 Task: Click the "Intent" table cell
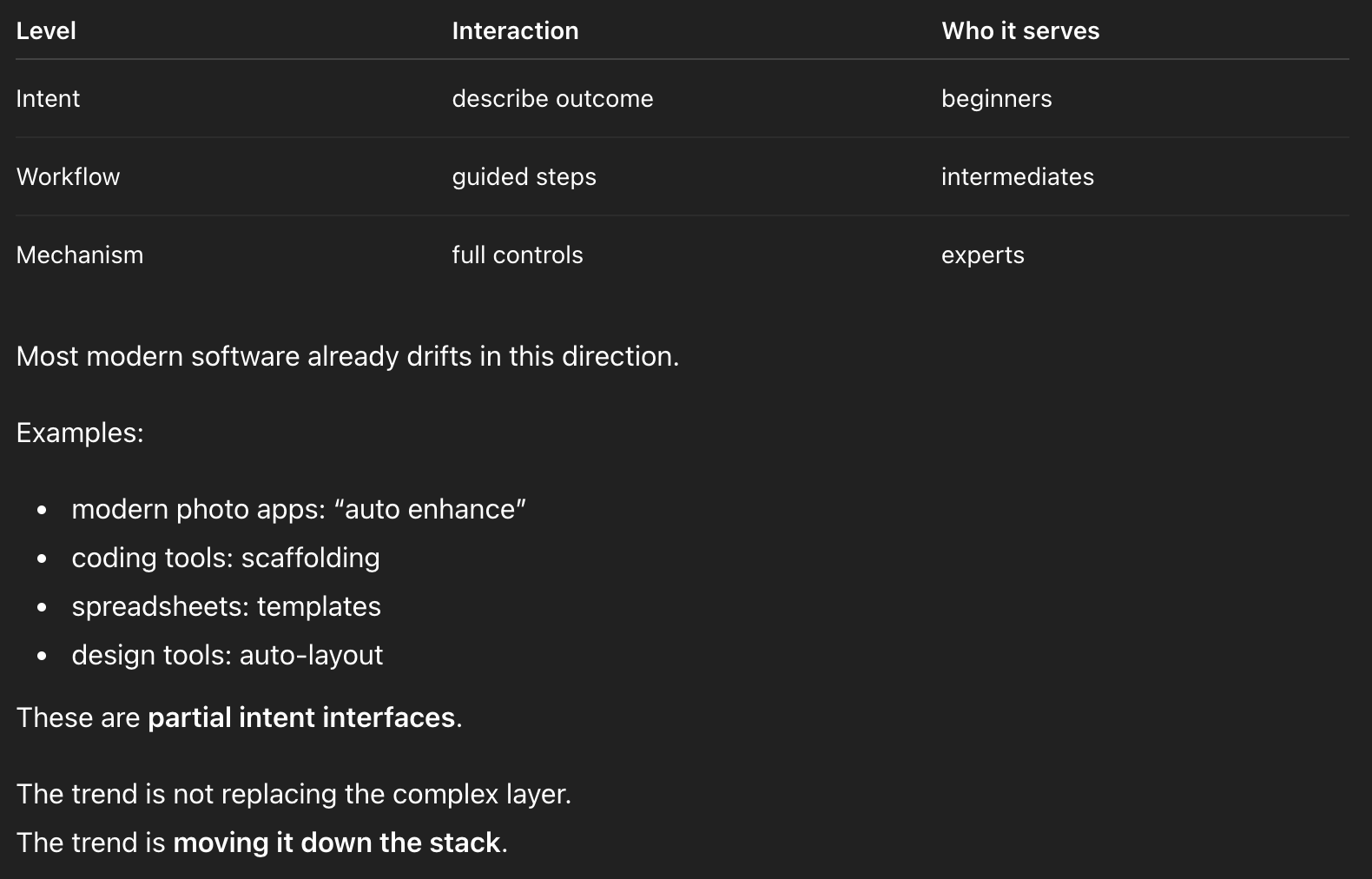tap(48, 99)
